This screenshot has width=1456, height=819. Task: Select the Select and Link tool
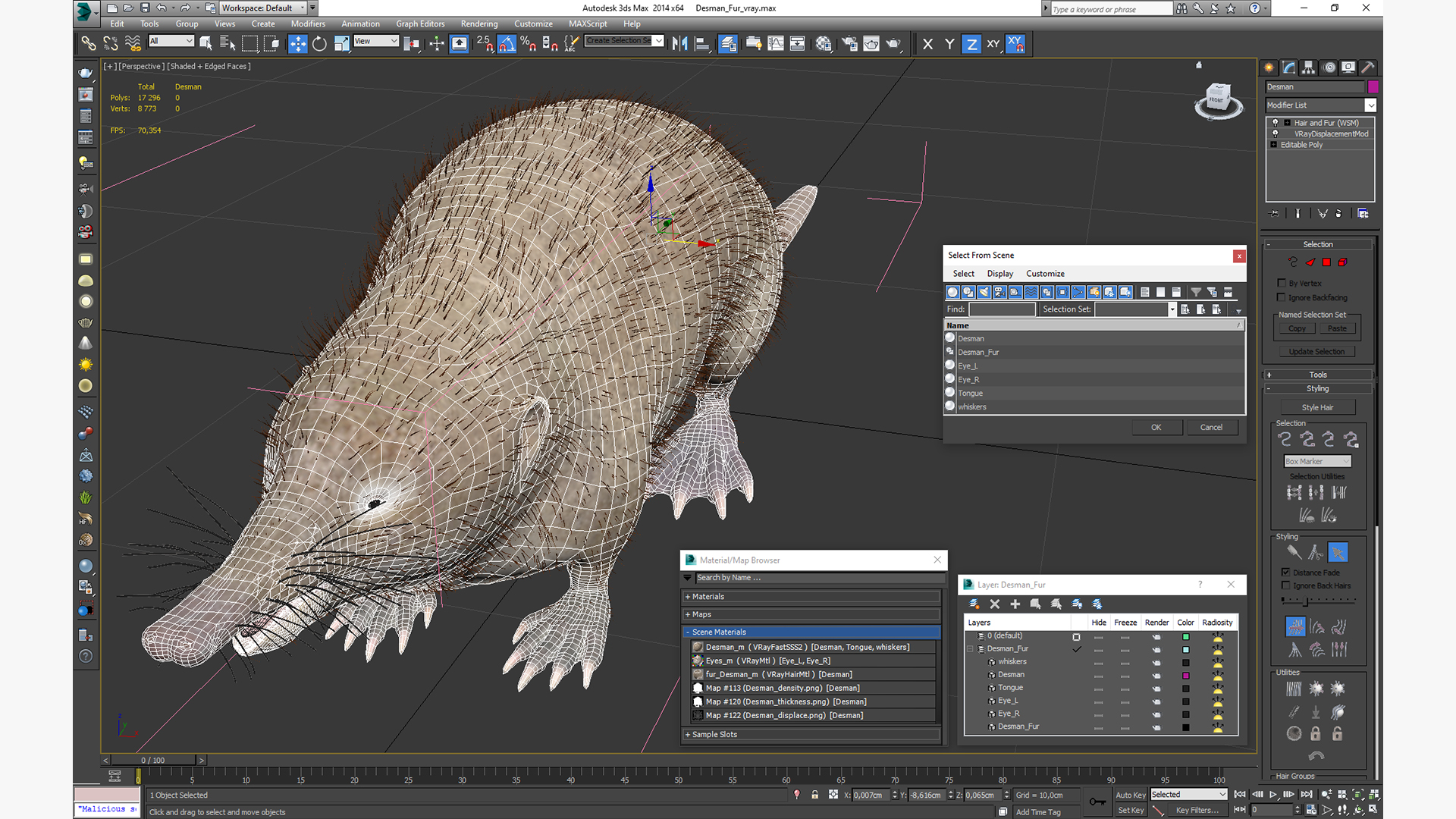tap(89, 44)
